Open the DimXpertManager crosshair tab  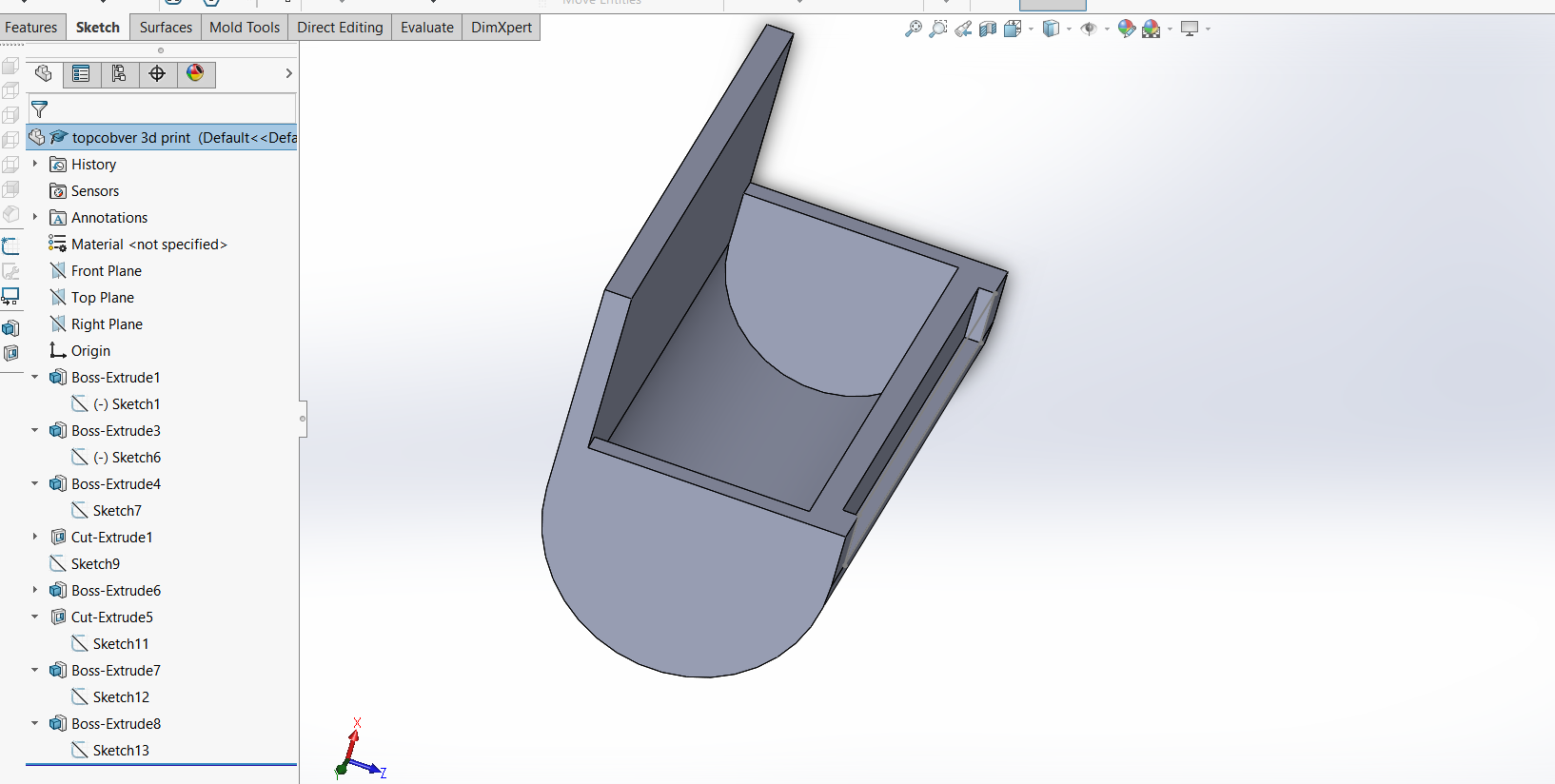(x=158, y=73)
